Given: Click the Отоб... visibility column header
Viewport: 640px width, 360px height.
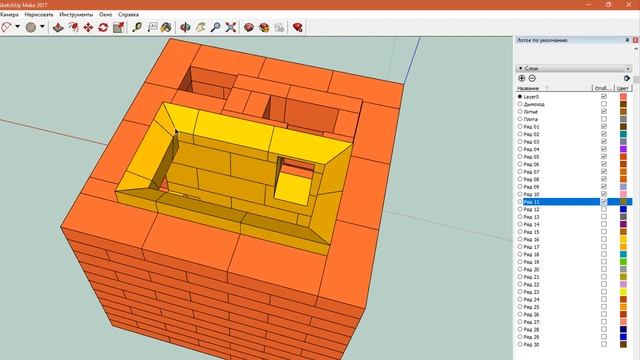Looking at the screenshot, I should pyautogui.click(x=603, y=88).
